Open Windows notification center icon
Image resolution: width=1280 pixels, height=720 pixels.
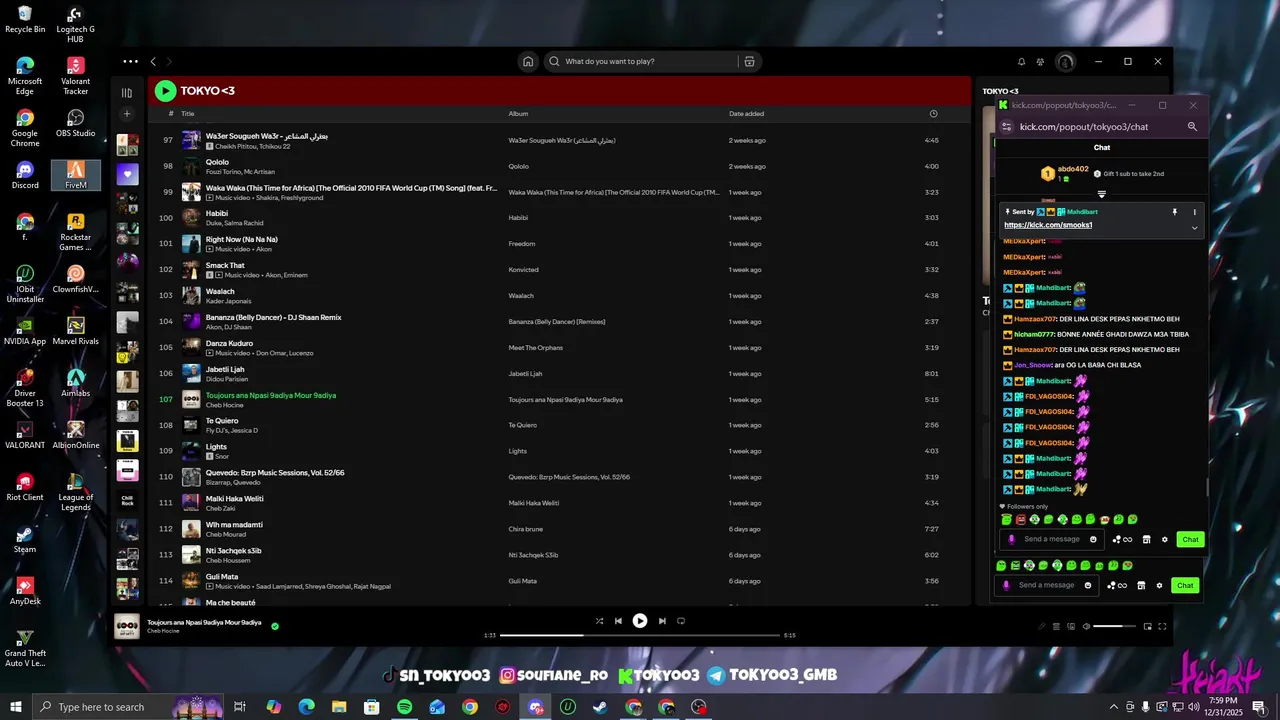1260,707
